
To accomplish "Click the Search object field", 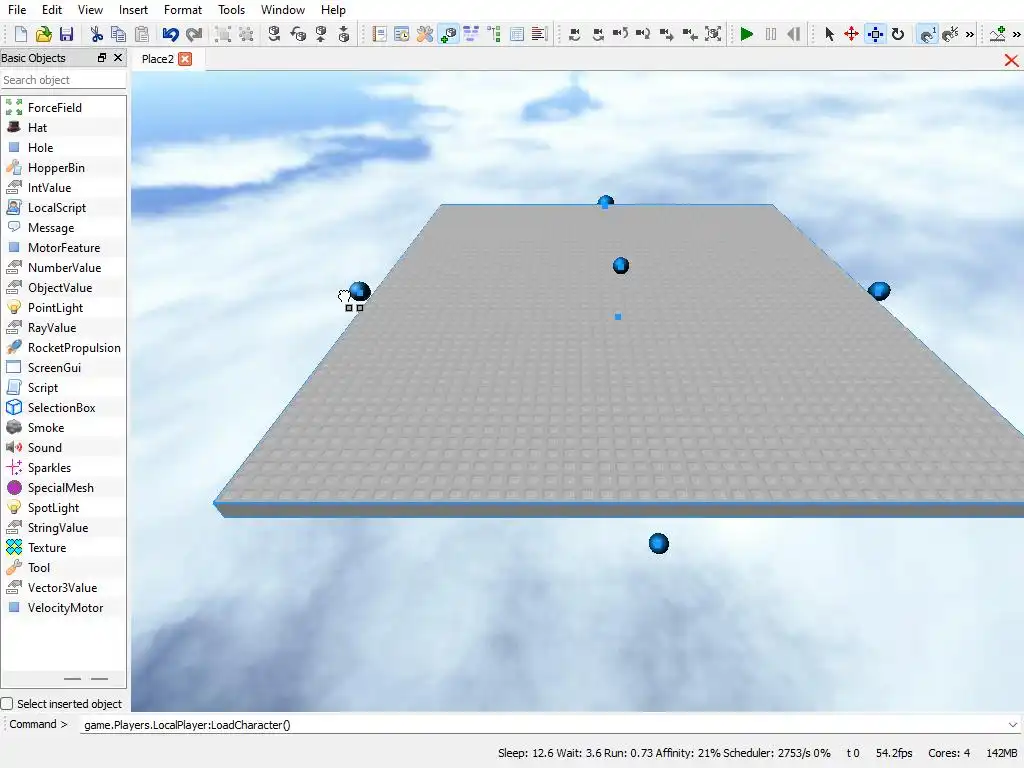I will click(63, 80).
